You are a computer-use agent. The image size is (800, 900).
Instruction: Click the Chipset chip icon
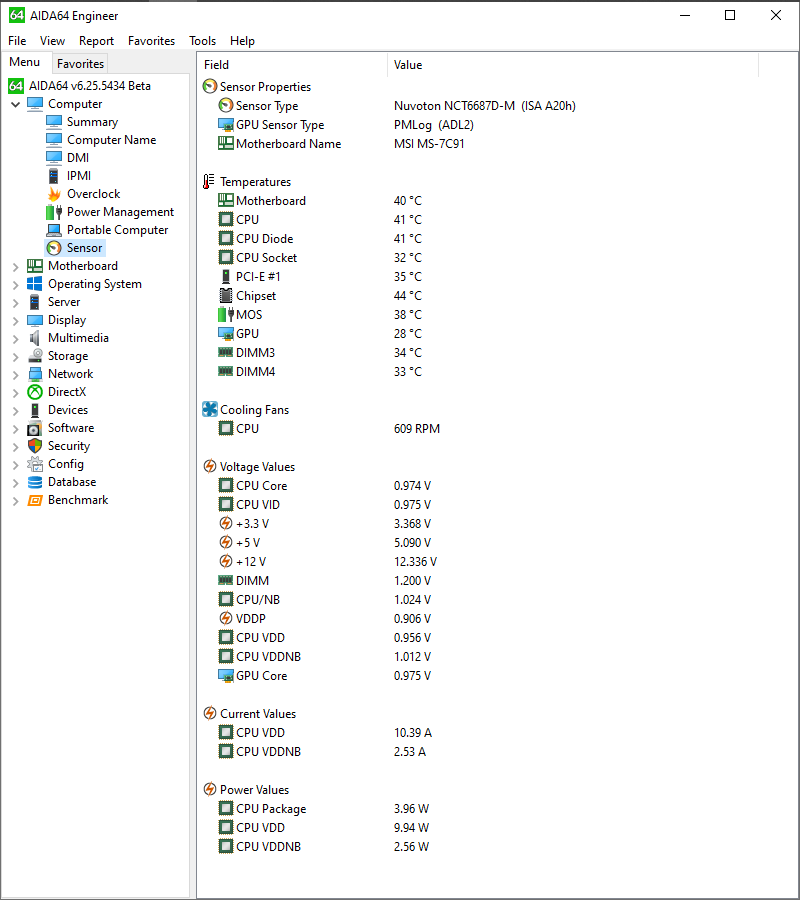point(226,296)
